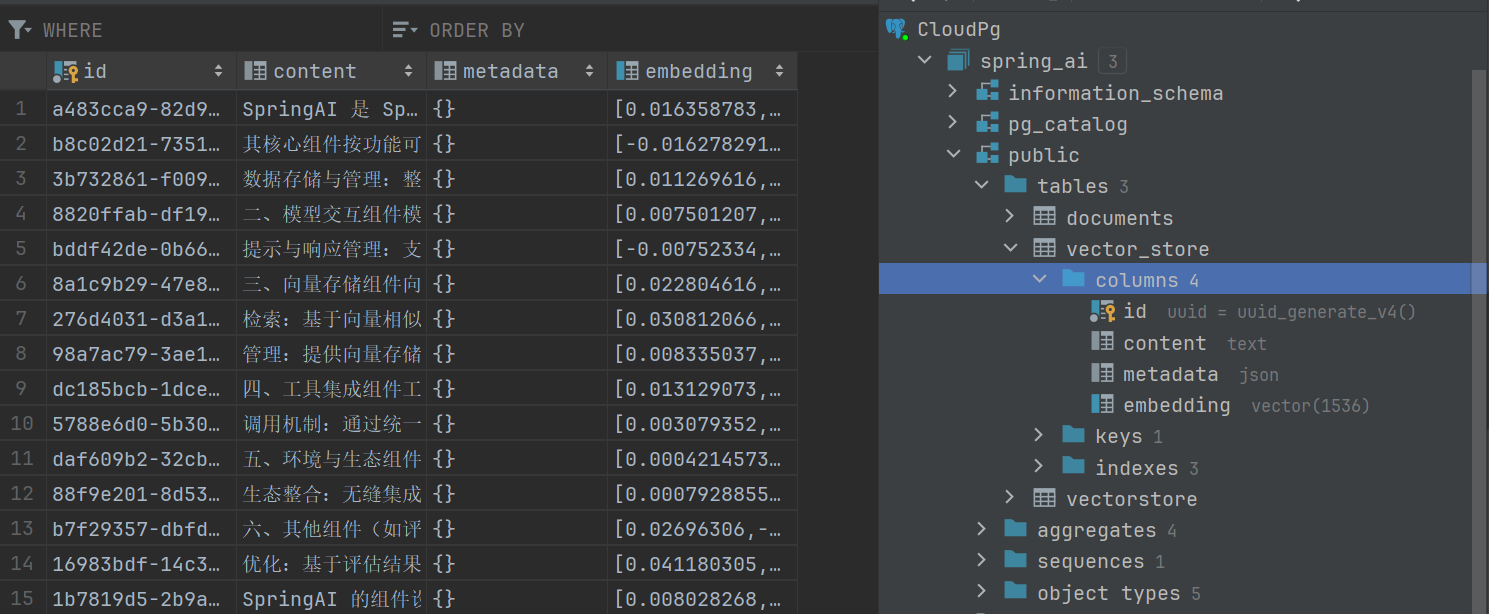The height and width of the screenshot is (614, 1489).
Task: Expand the aggregates folder
Action: 982,529
